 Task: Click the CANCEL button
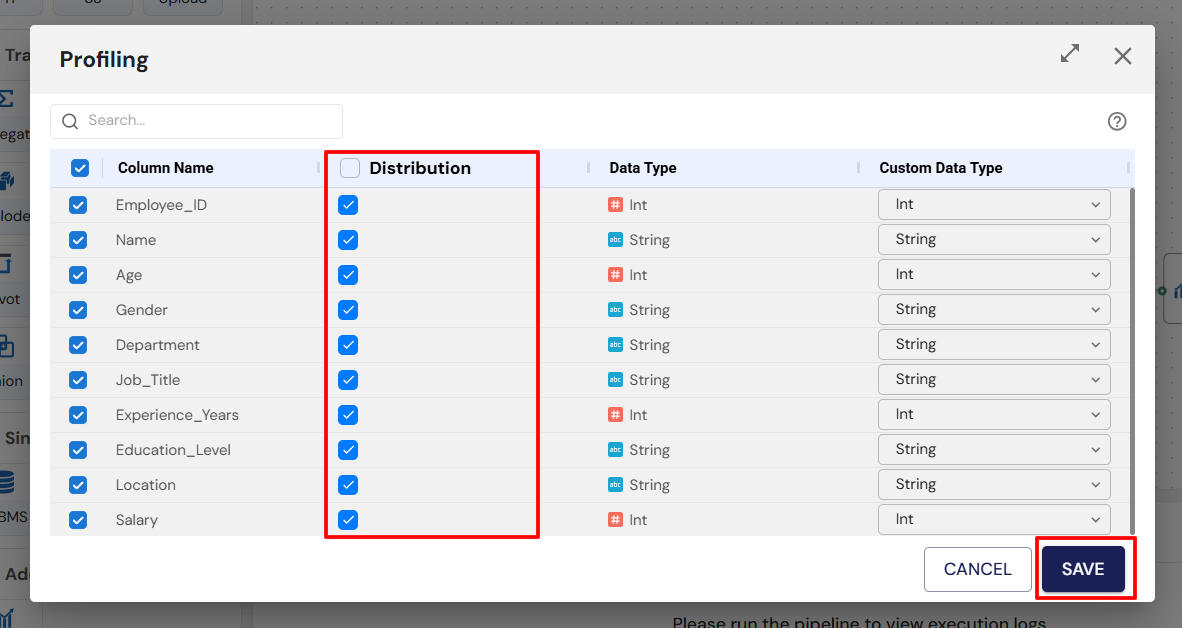pyautogui.click(x=977, y=569)
